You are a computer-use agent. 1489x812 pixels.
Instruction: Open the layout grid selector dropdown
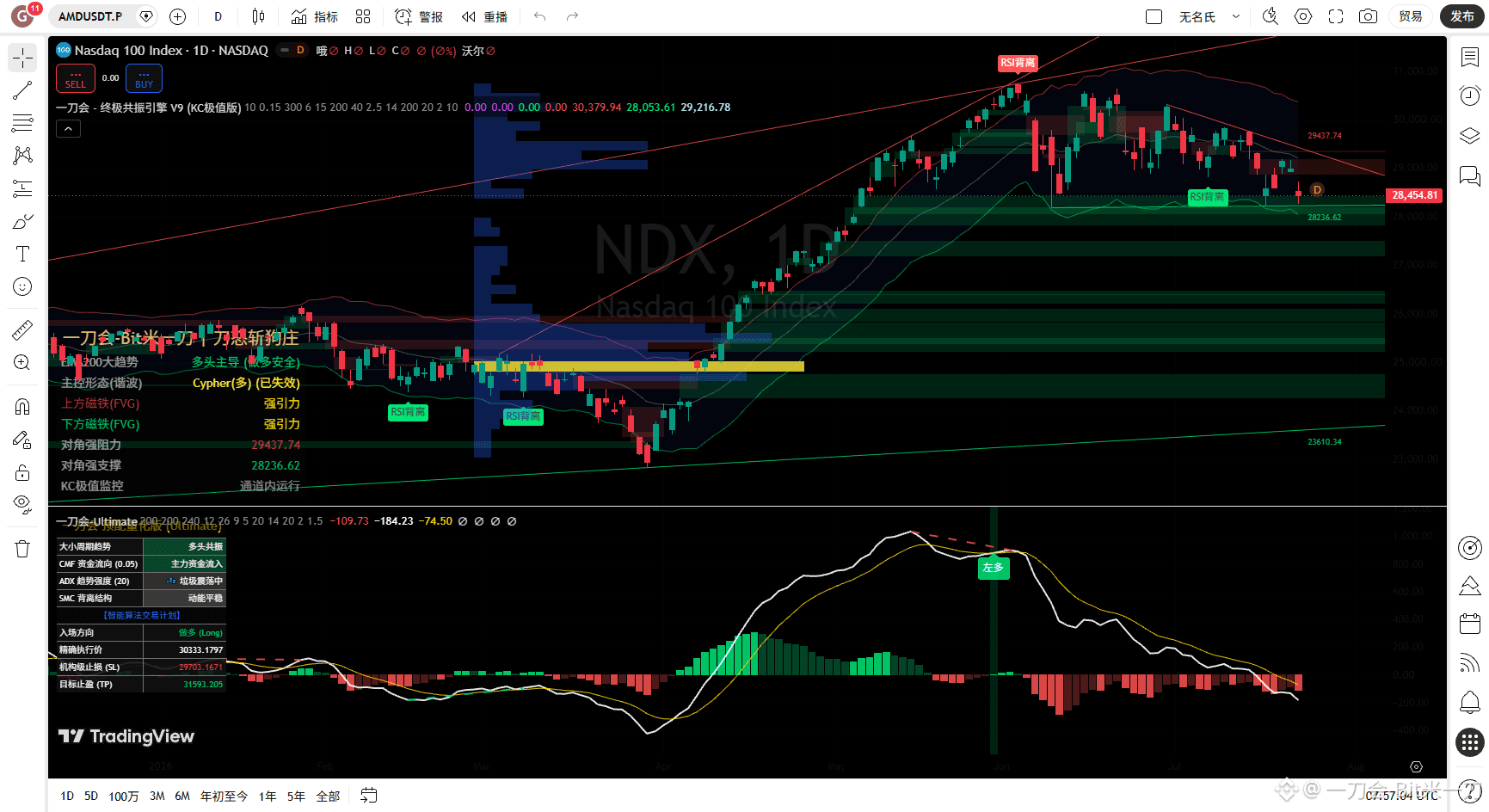point(363,16)
